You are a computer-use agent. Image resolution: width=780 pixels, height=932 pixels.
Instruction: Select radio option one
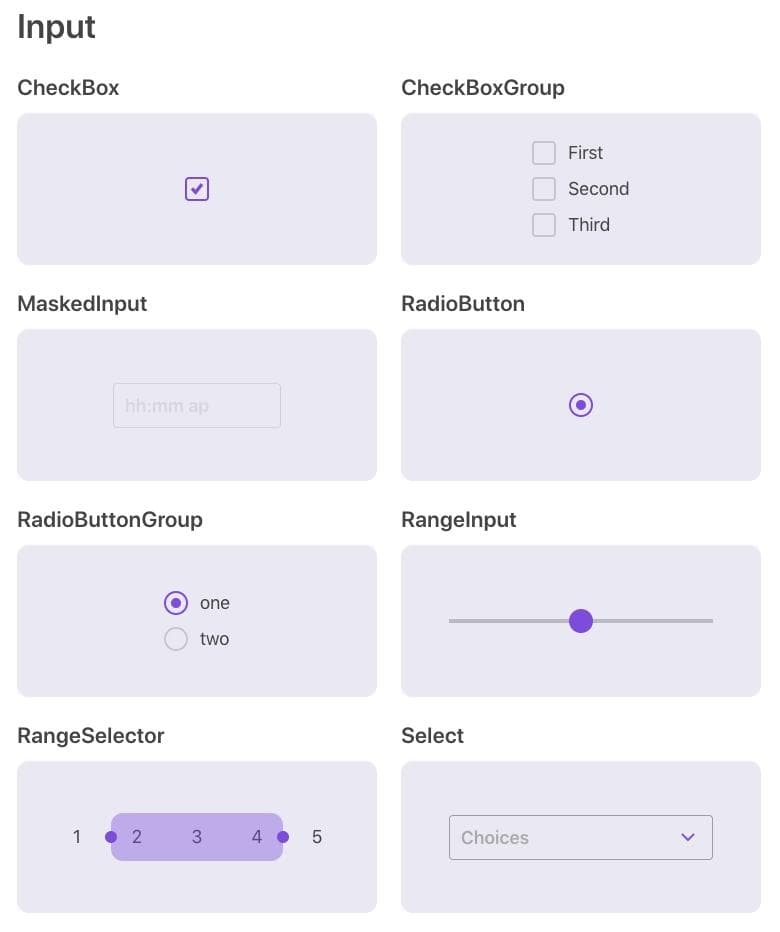point(176,603)
